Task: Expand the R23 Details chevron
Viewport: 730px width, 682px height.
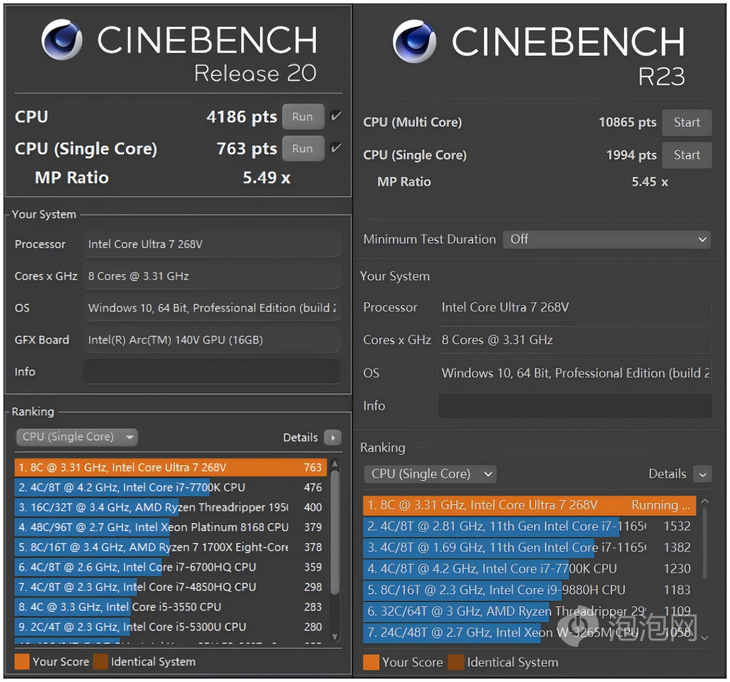Action: coord(703,474)
